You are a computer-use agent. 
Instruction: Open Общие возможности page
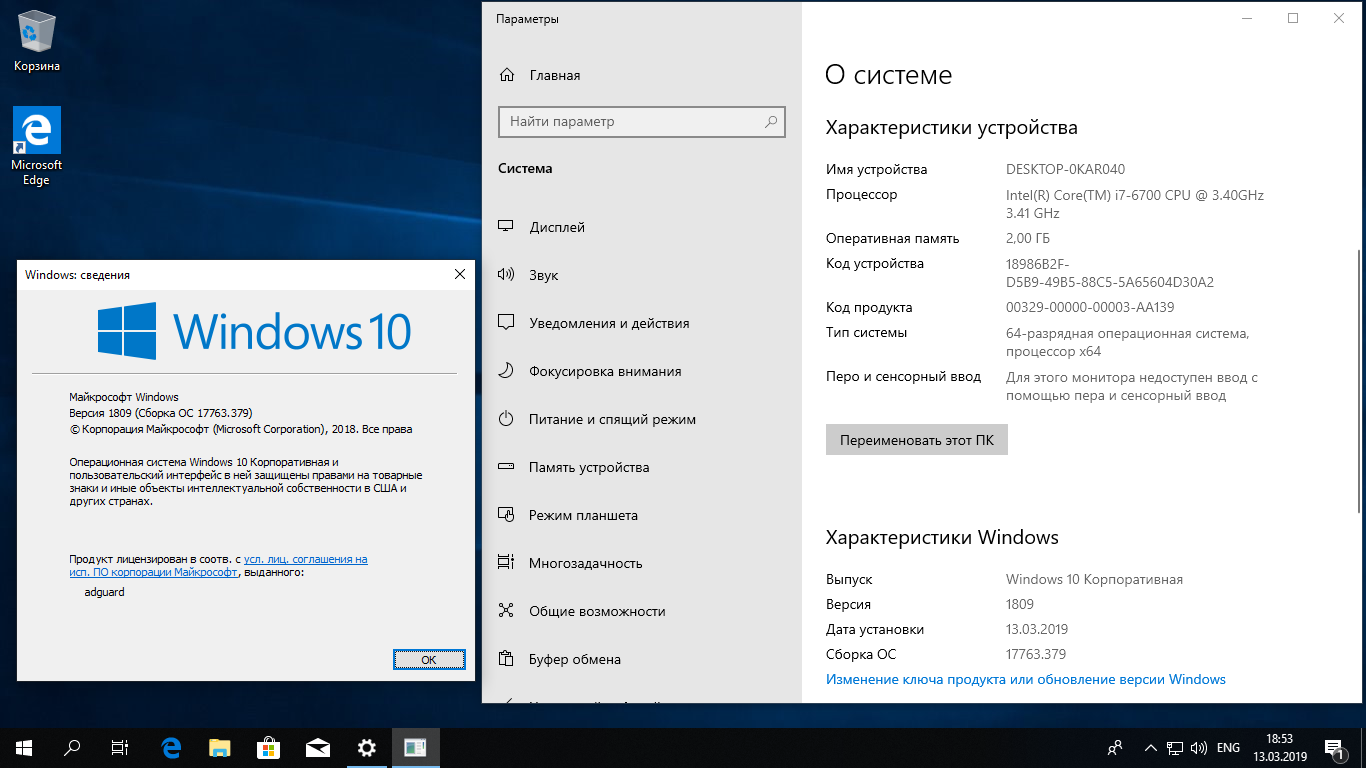(642, 611)
